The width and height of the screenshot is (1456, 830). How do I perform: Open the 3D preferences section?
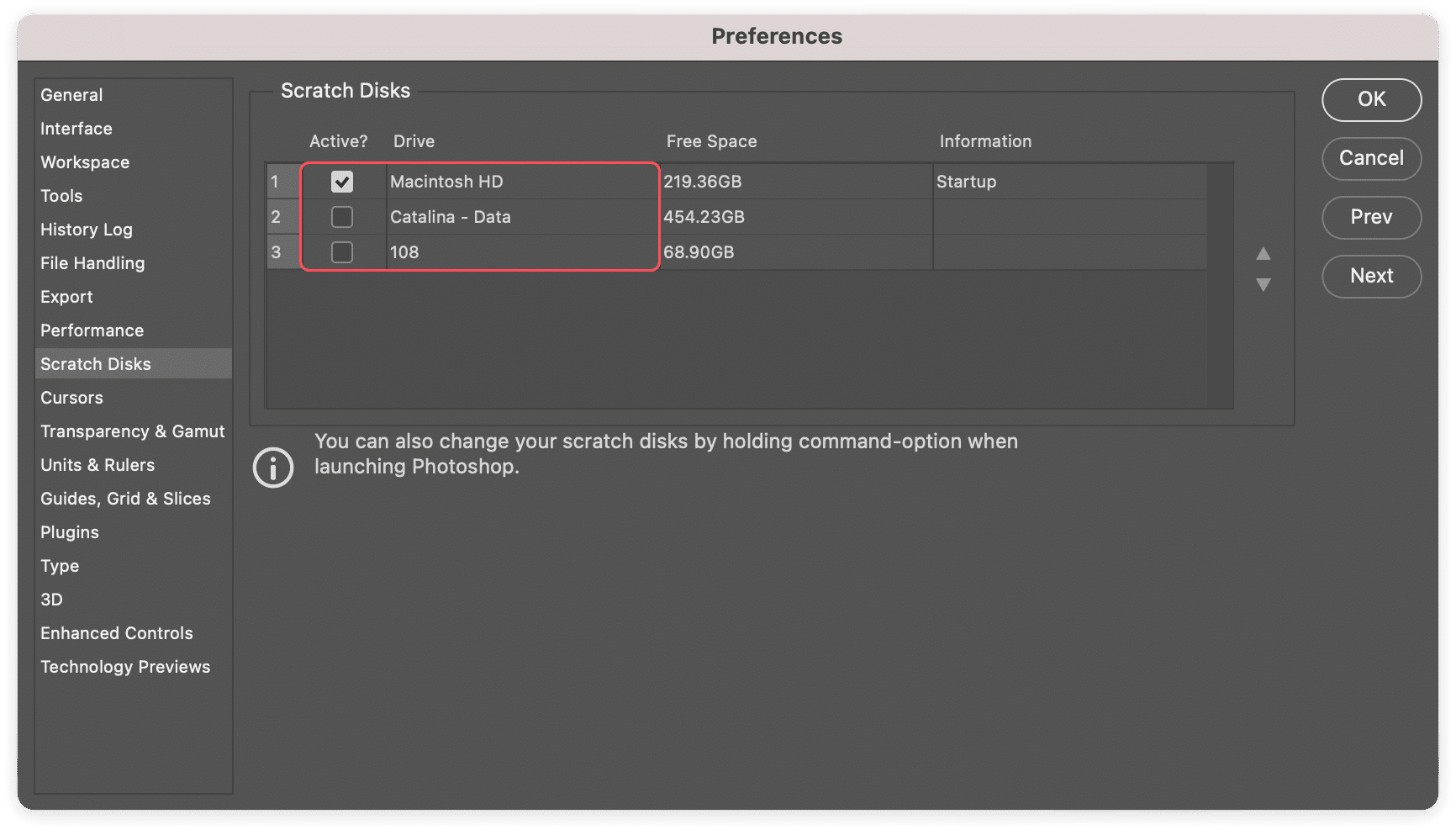[x=51, y=599]
